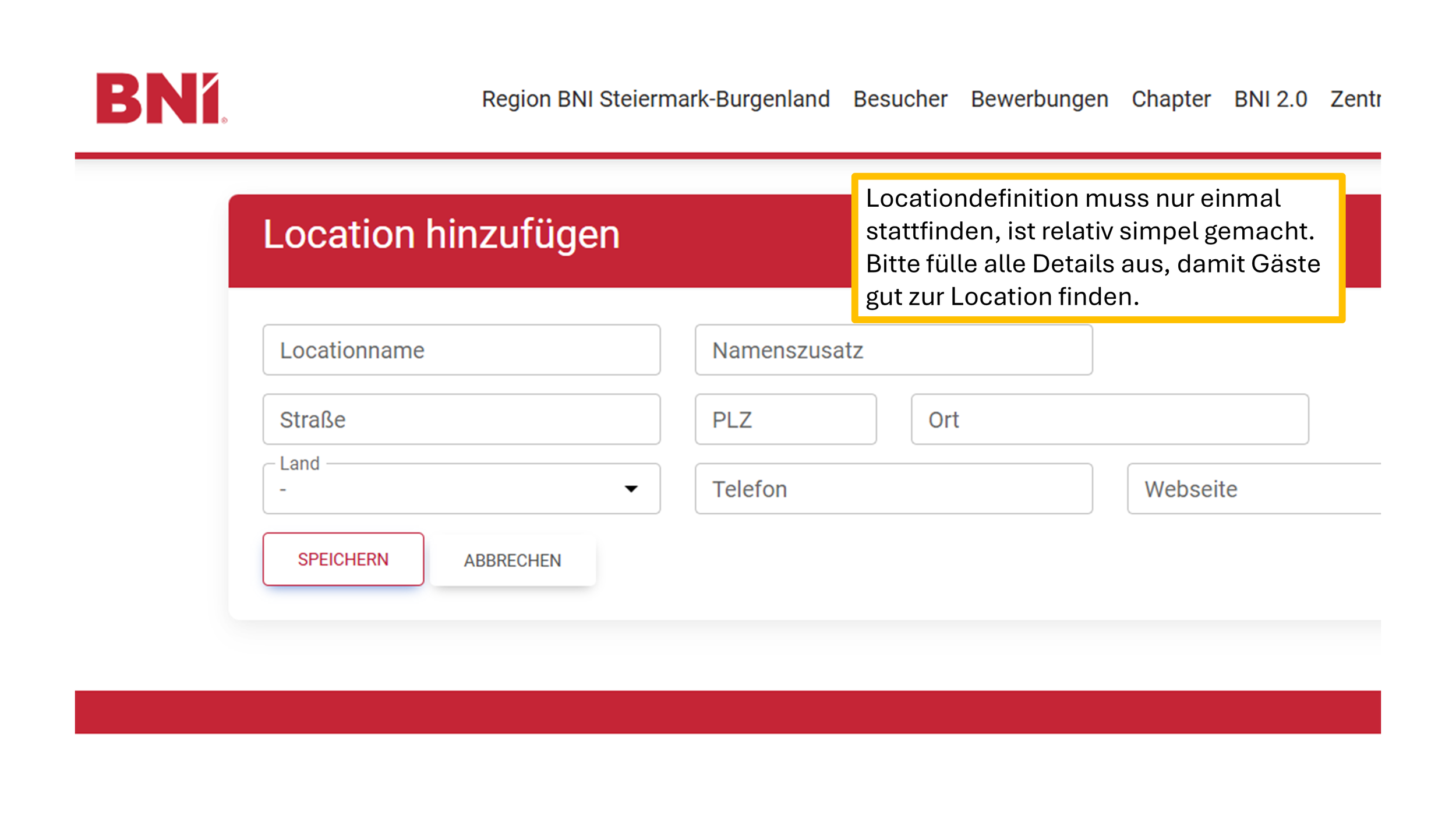Open Region BNI Steiermark-Burgenland menu
Screen dimensions: 1456x819
tap(655, 99)
